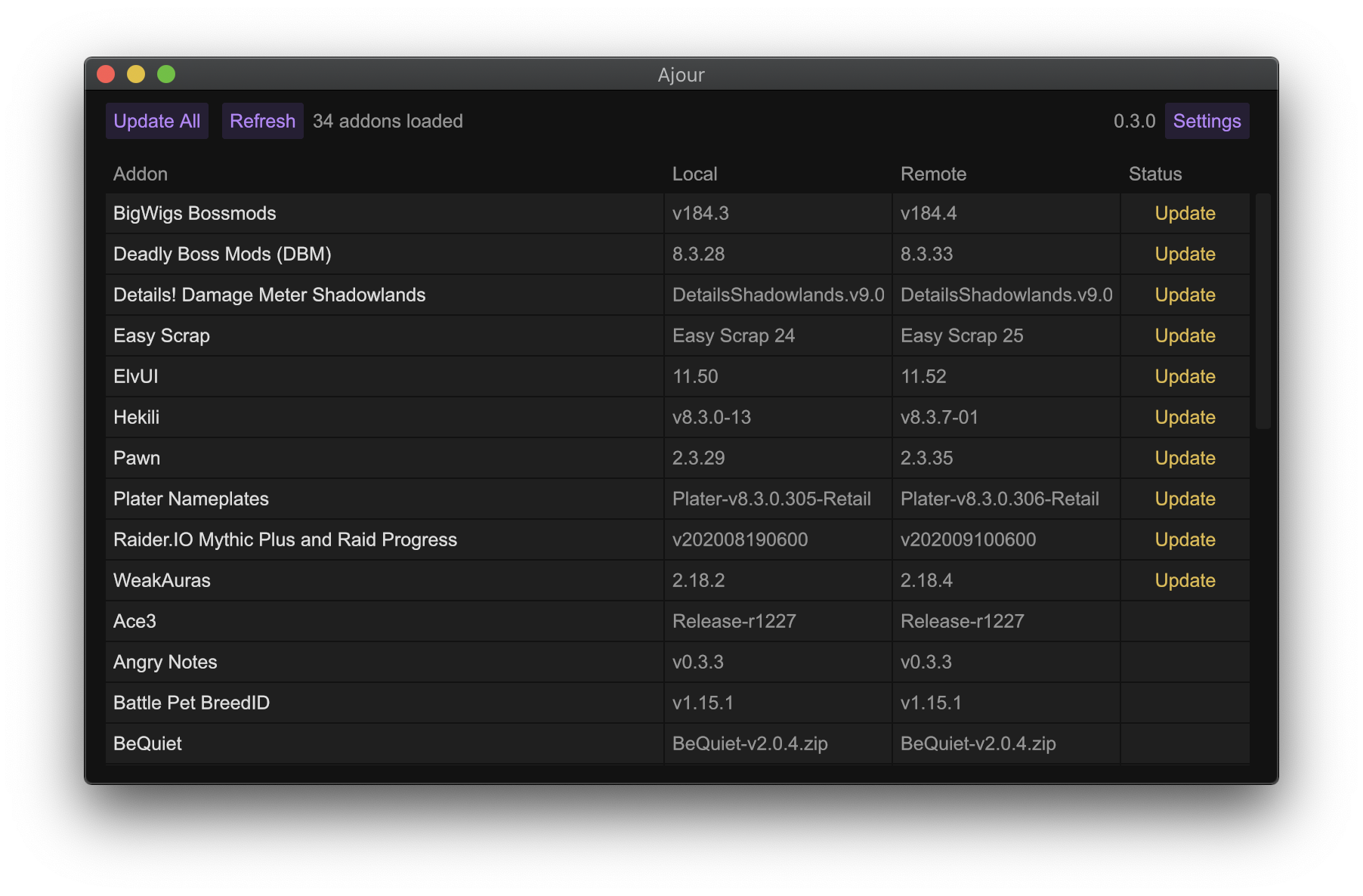Click local version 11.50
1363x896 pixels.
pyautogui.click(x=696, y=376)
